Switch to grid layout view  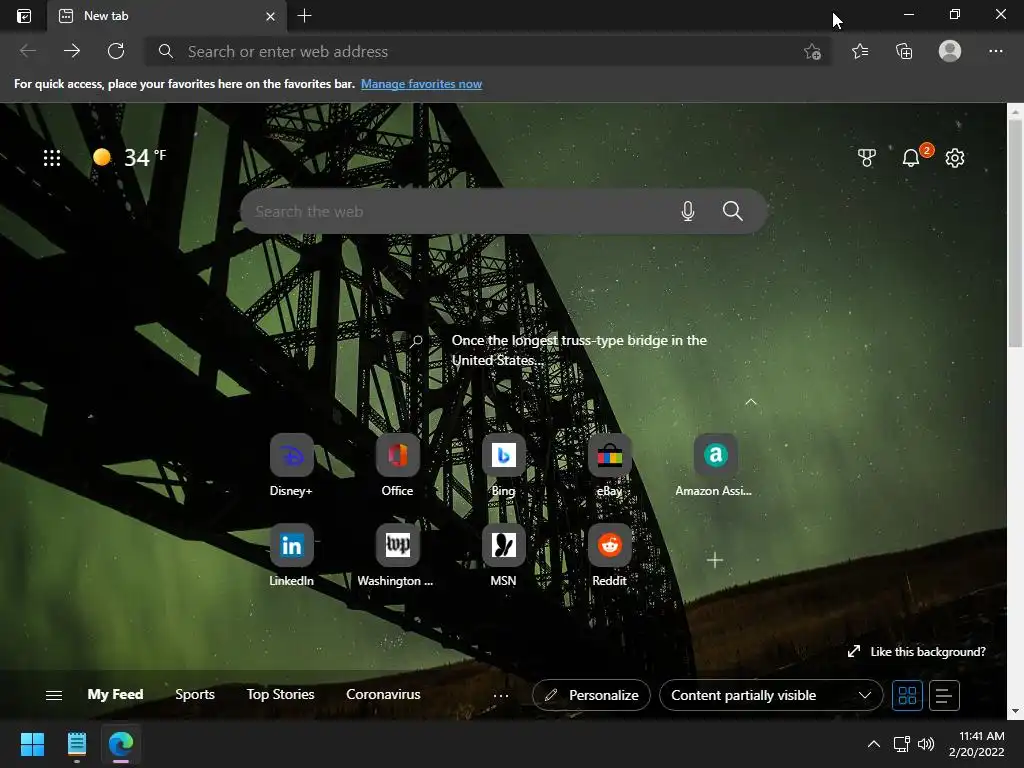[x=907, y=695]
